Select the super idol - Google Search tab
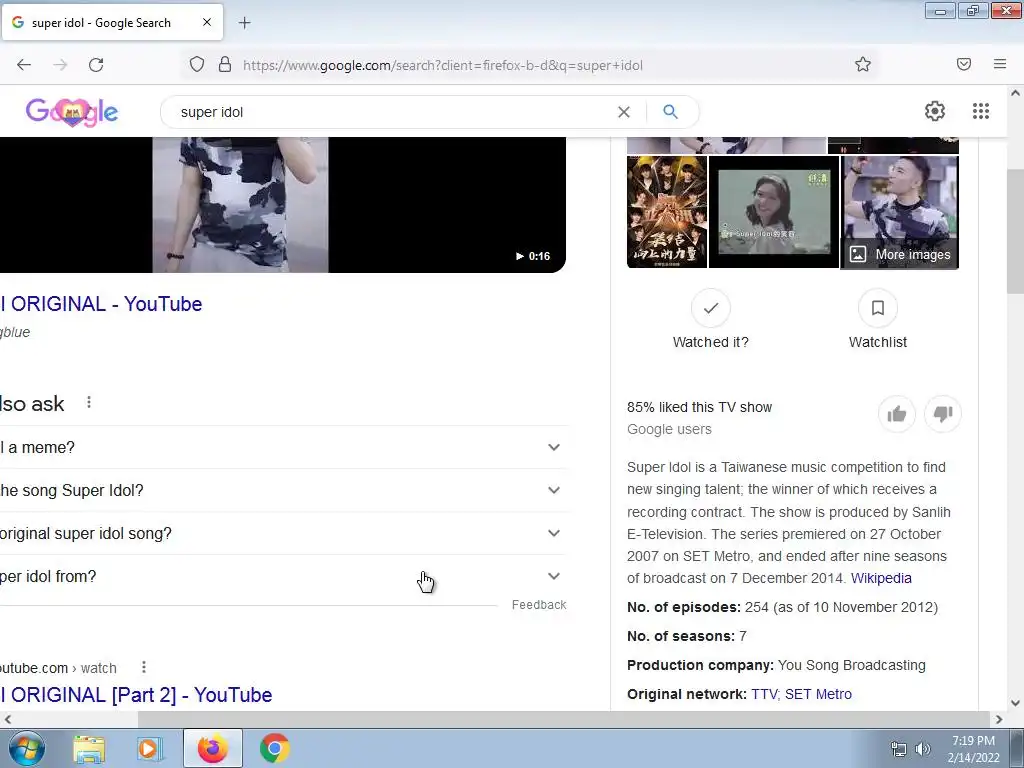 [112, 22]
